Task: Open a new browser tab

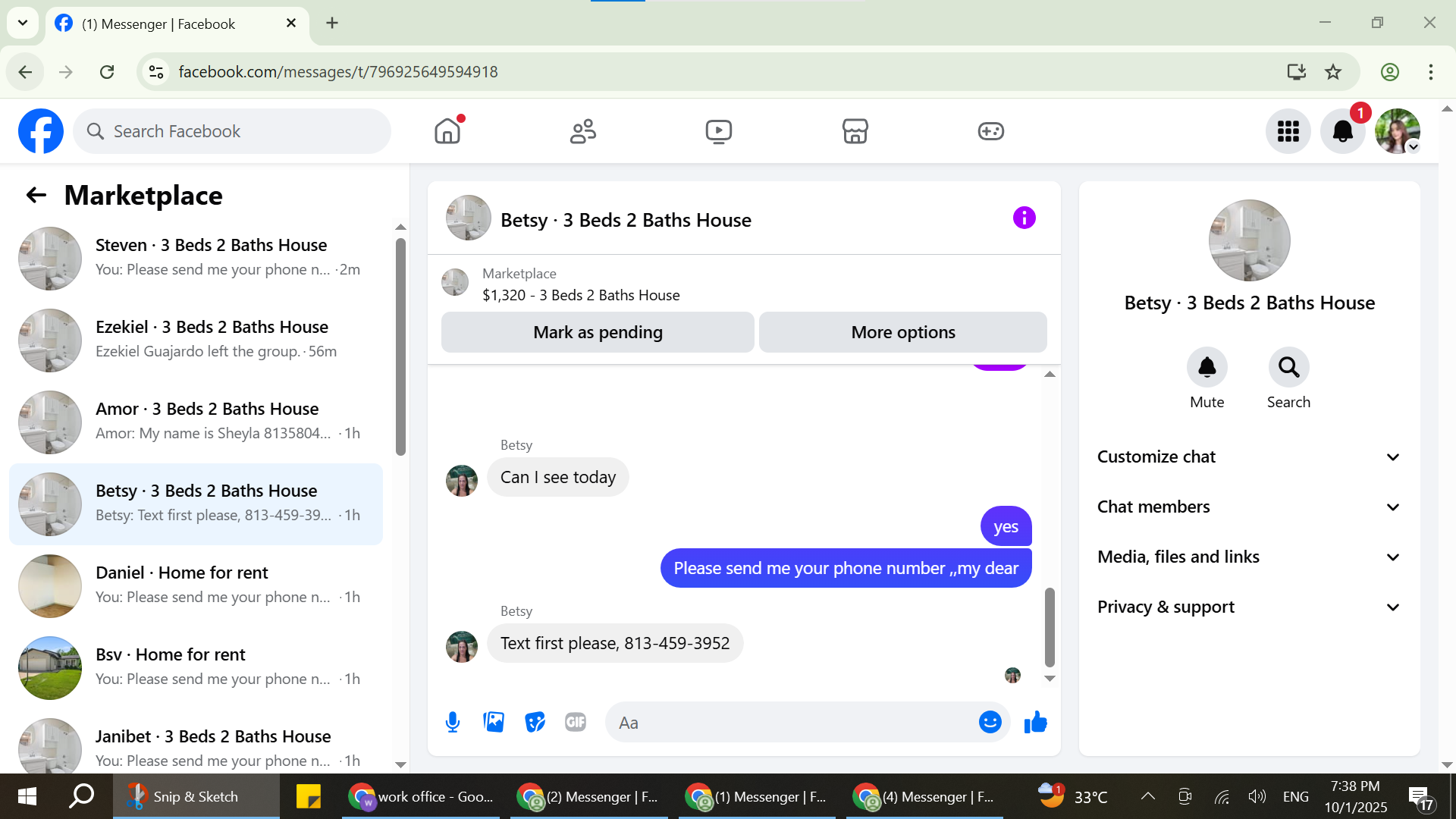Action: [332, 24]
